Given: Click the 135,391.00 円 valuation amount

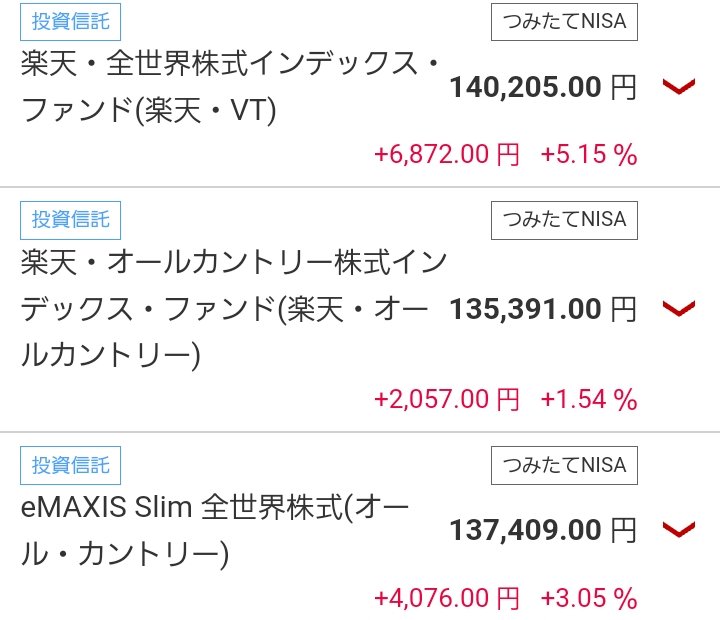Looking at the screenshot, I should (x=543, y=309).
